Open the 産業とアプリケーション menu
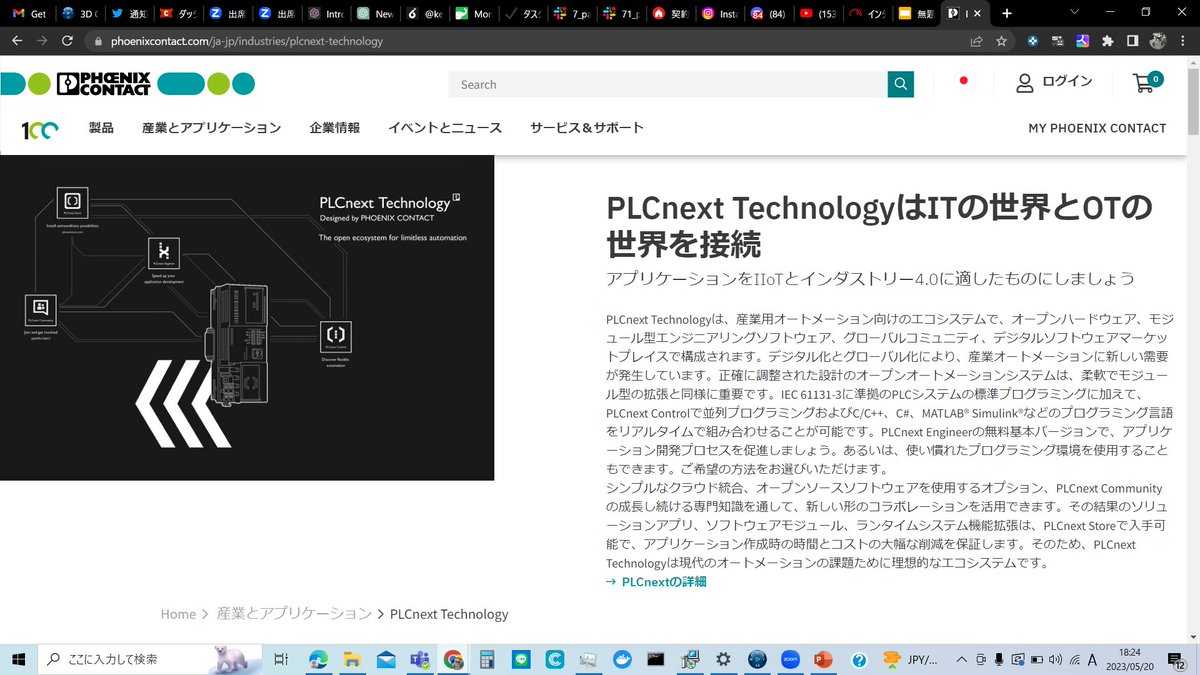Screen dimensions: 1200x675 pos(211,128)
